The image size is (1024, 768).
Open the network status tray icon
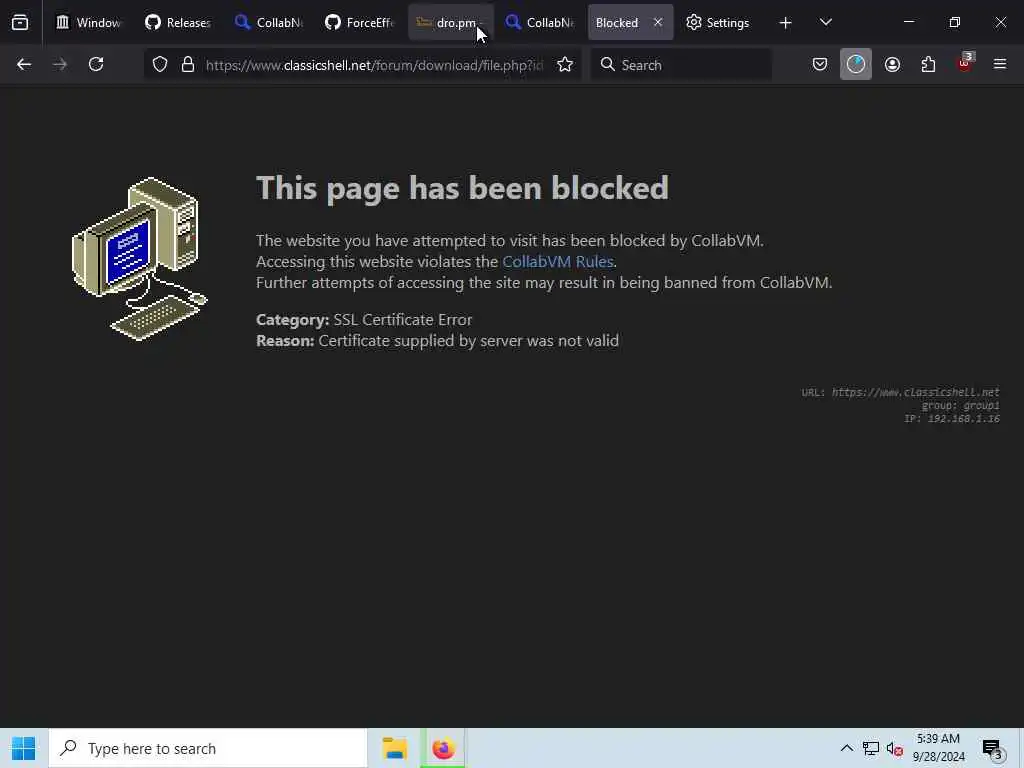871,748
